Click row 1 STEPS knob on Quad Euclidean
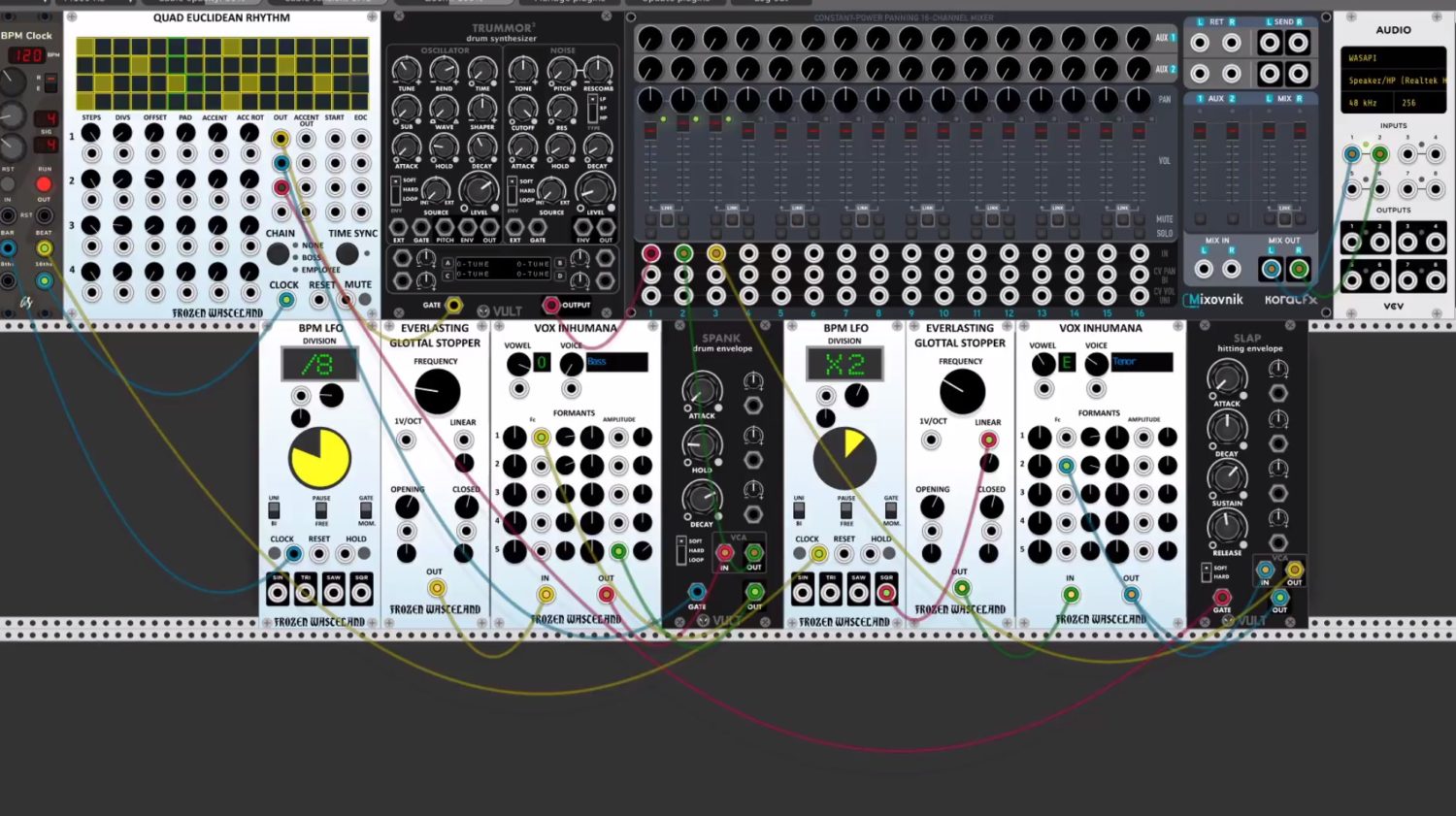 [91, 133]
